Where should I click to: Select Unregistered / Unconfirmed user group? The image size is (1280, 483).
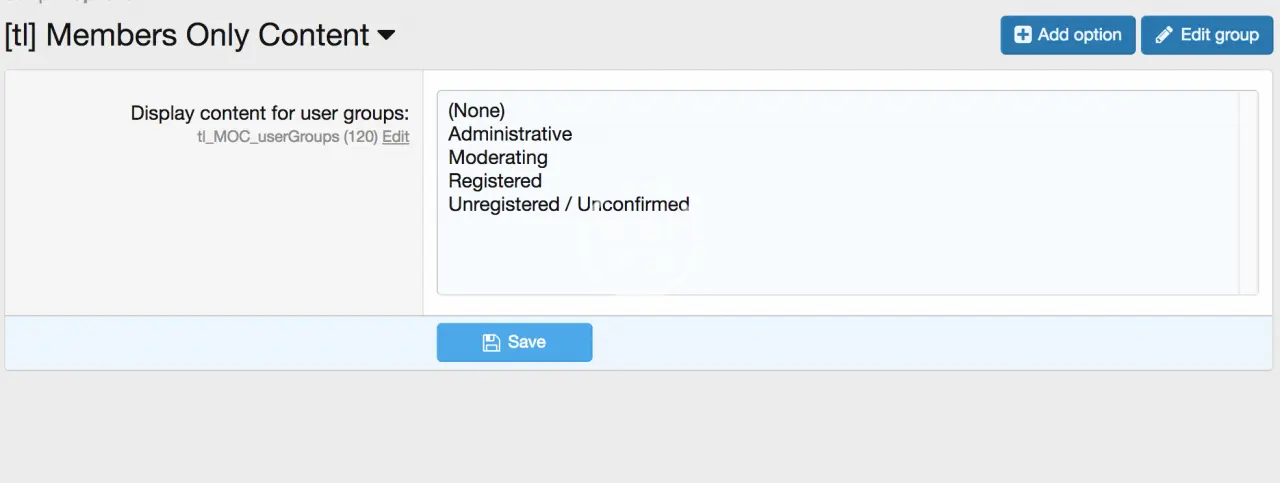(x=569, y=204)
